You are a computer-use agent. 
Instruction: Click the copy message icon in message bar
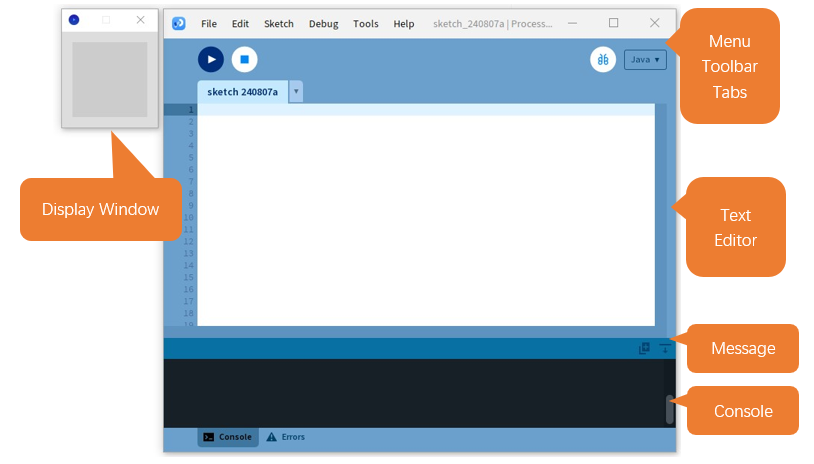pyautogui.click(x=644, y=348)
